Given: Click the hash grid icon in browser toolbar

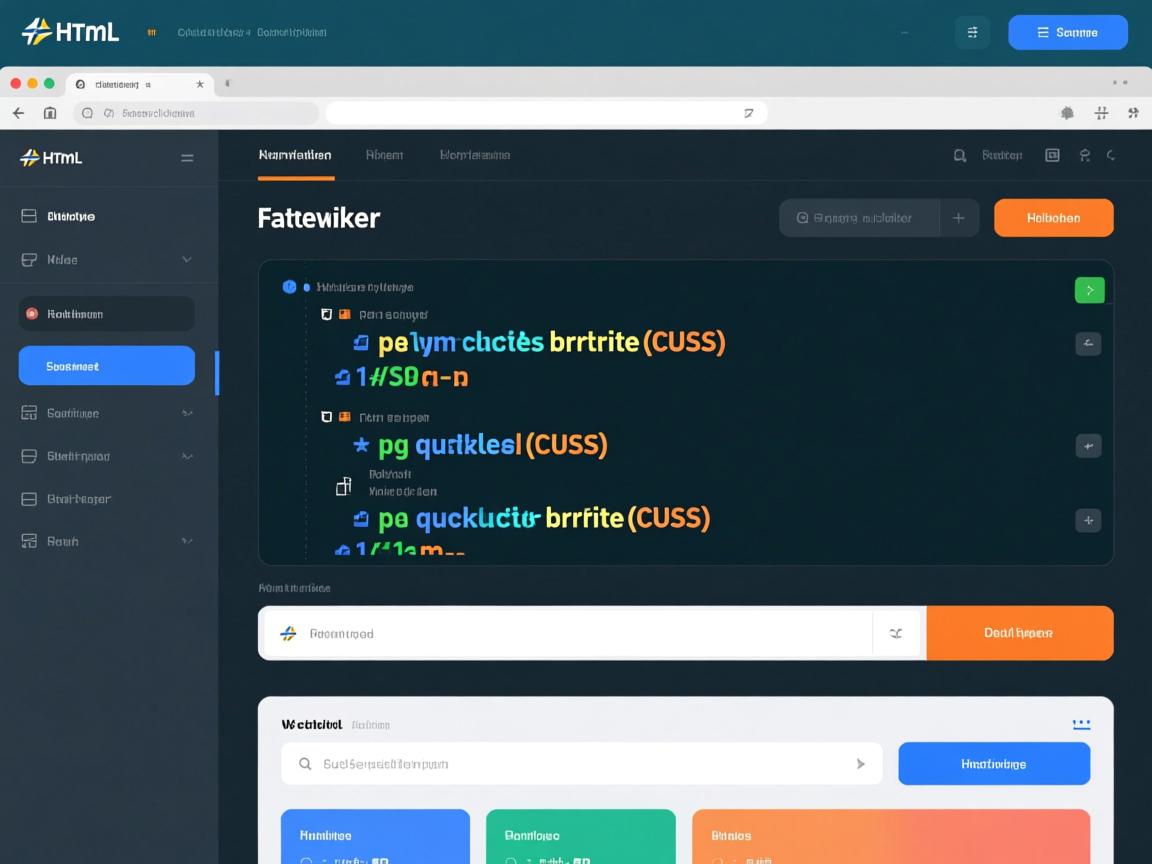Looking at the screenshot, I should pos(1101,113).
